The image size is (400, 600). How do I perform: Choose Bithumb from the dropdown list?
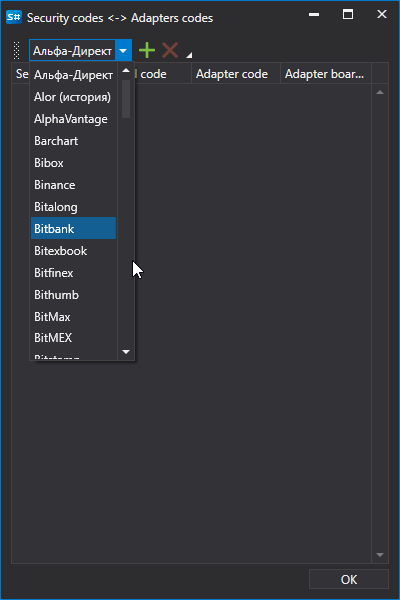73,295
